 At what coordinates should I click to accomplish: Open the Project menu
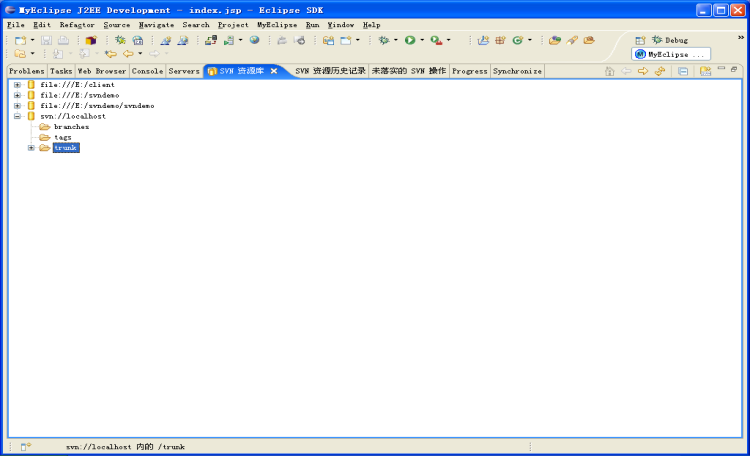[x=233, y=25]
